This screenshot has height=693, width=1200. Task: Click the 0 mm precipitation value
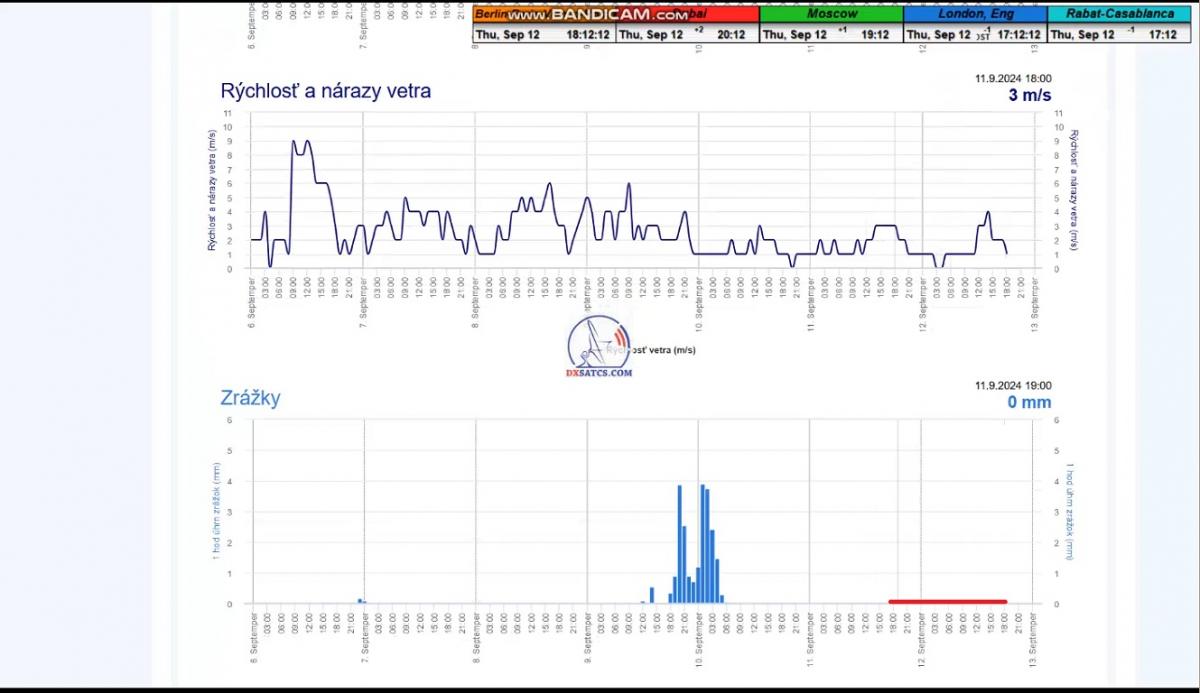1029,402
